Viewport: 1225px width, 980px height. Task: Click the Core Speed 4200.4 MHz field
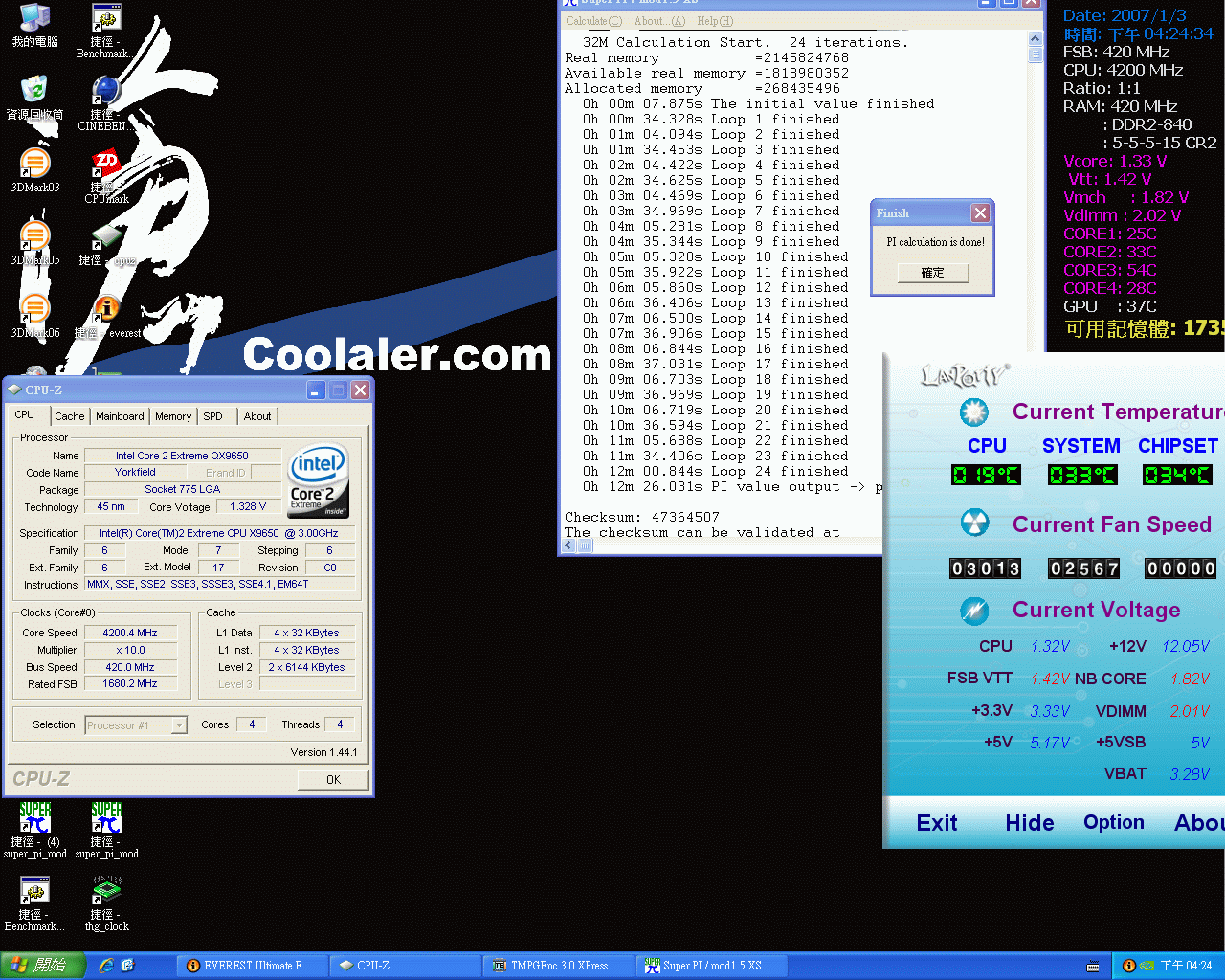coord(130,633)
